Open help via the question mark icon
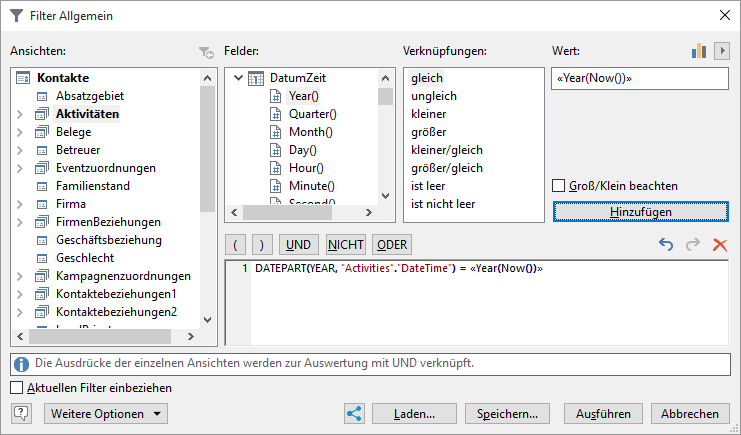The width and height of the screenshot is (741, 435). [22, 413]
